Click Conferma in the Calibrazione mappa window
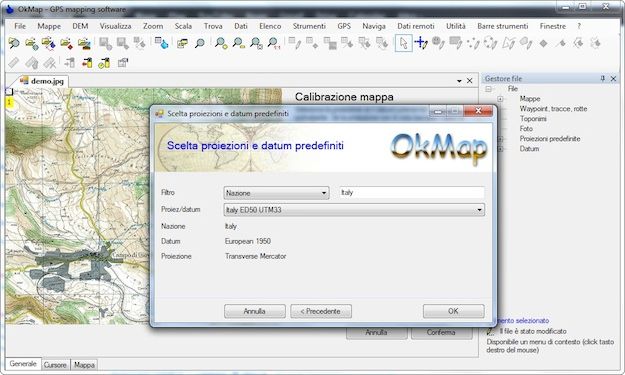This screenshot has height=375, width=625. pyautogui.click(x=441, y=332)
